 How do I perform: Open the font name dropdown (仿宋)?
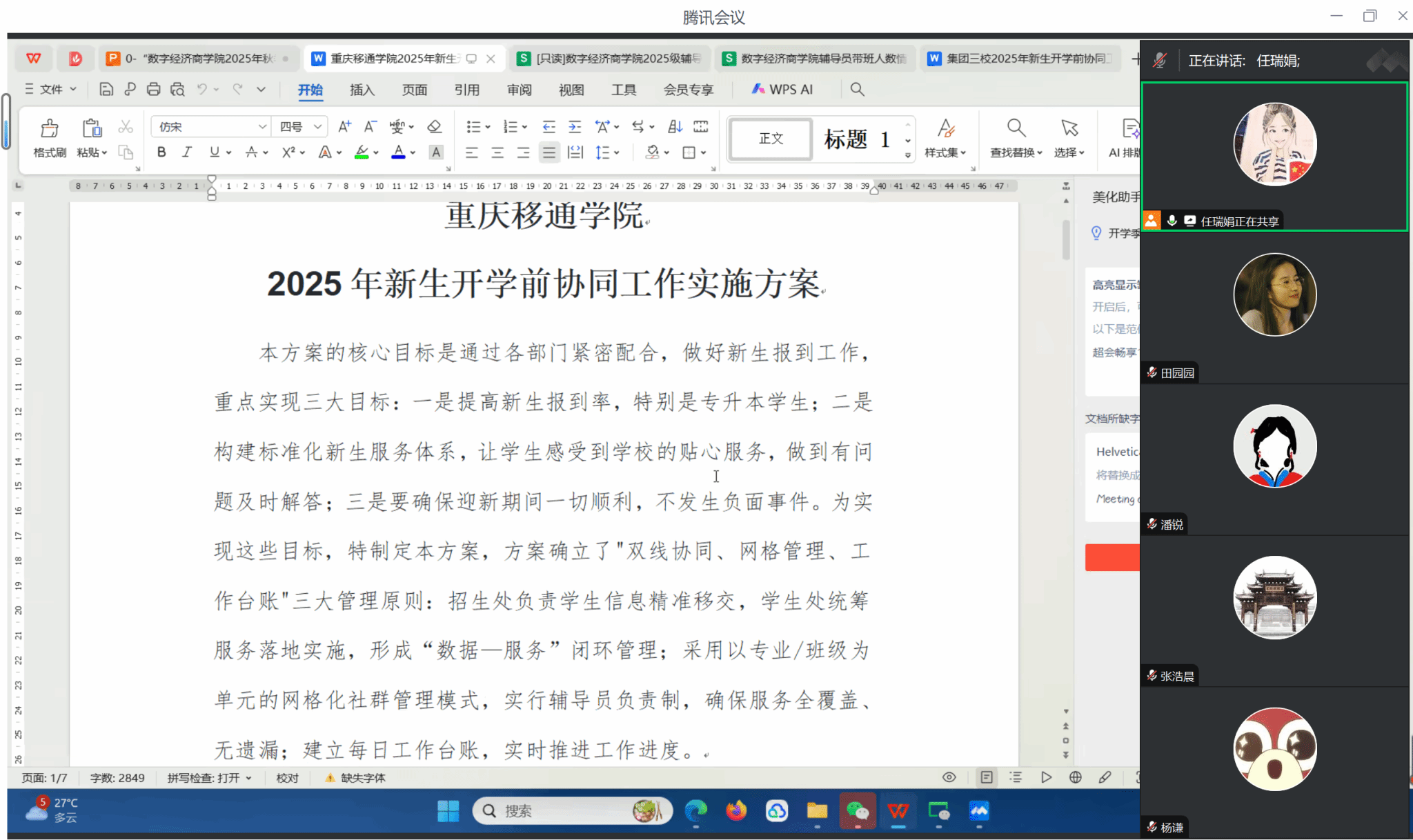pos(262,127)
